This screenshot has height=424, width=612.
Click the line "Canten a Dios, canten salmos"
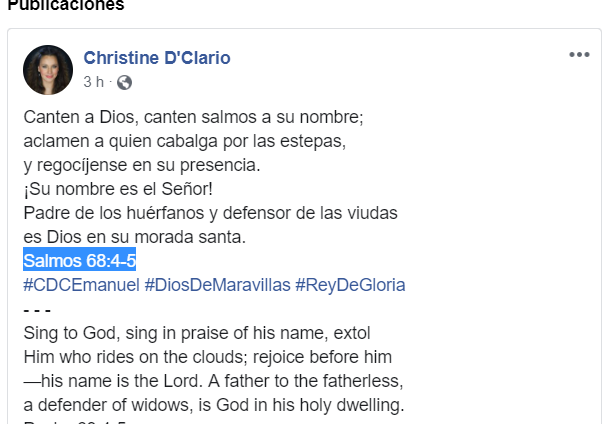(193, 117)
